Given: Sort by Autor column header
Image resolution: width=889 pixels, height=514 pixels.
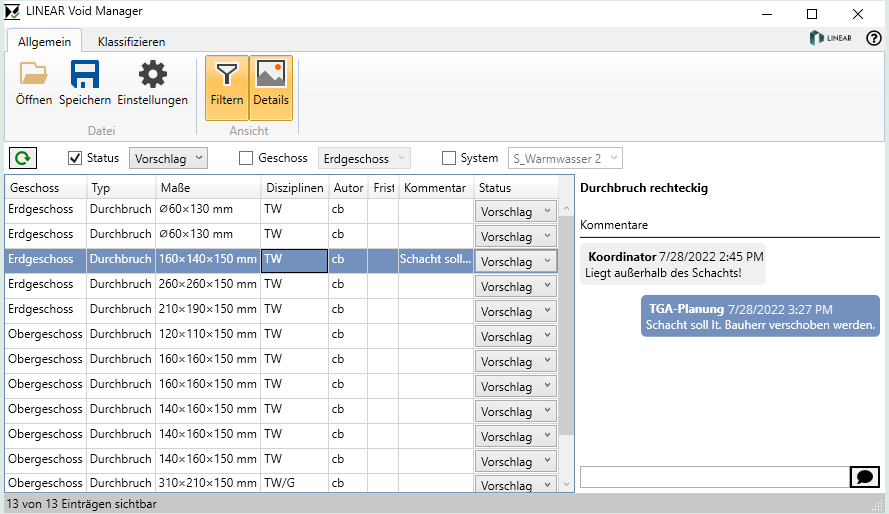Looking at the screenshot, I should click(x=348, y=188).
